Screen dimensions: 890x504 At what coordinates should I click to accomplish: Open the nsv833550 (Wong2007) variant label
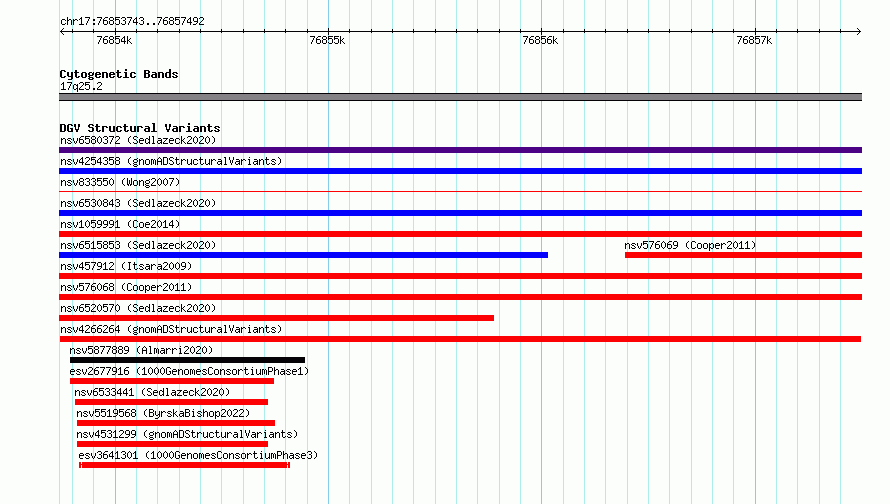[x=120, y=182]
